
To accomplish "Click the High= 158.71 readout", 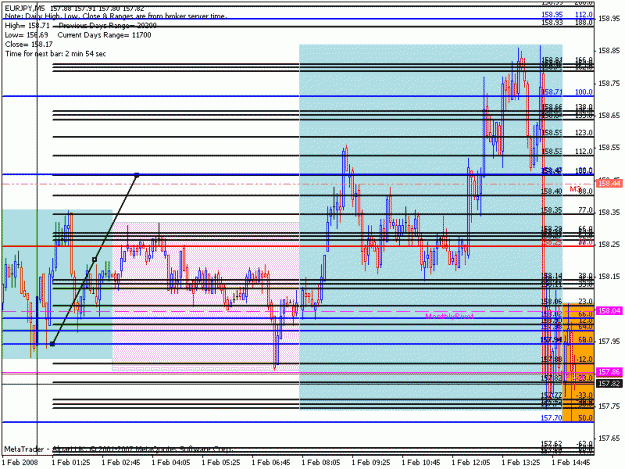I will pos(27,26).
